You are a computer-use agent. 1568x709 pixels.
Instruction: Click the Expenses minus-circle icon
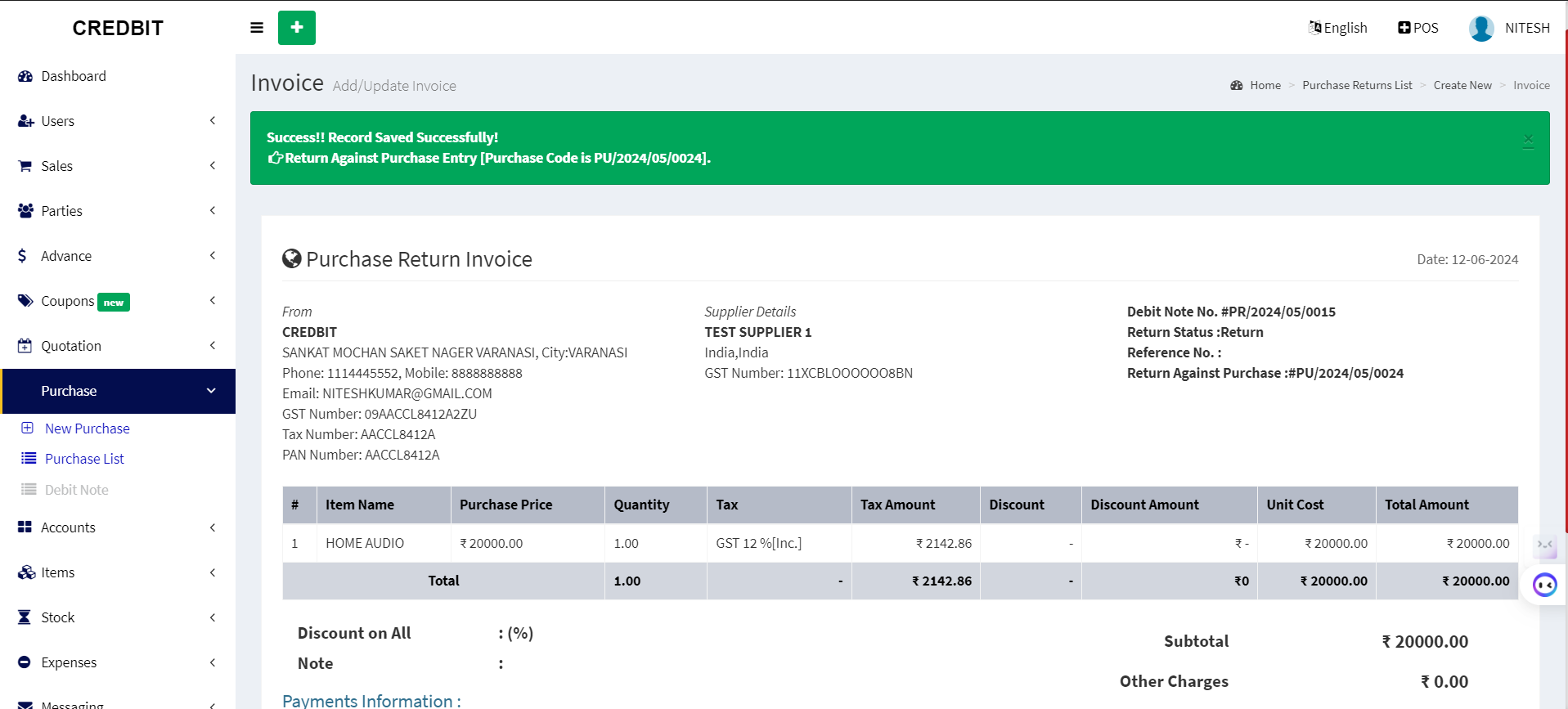click(25, 662)
